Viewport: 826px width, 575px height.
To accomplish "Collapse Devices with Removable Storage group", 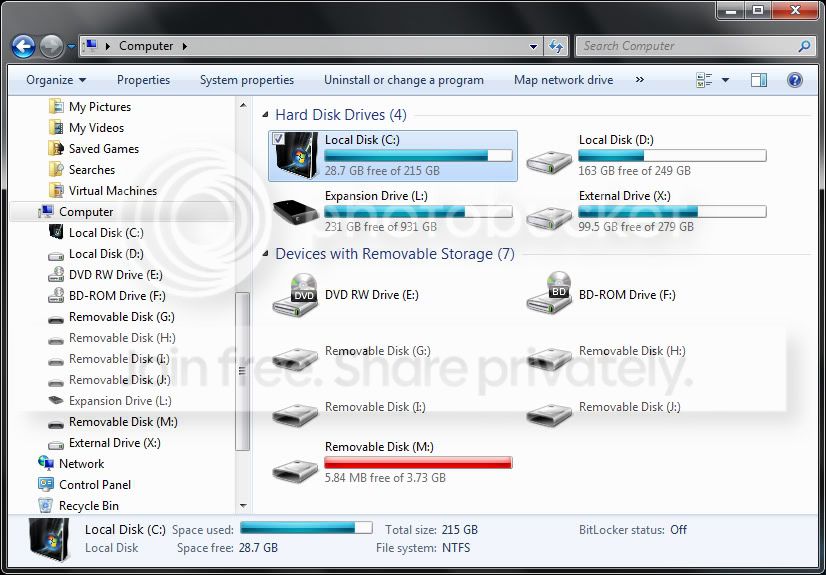I will point(265,254).
